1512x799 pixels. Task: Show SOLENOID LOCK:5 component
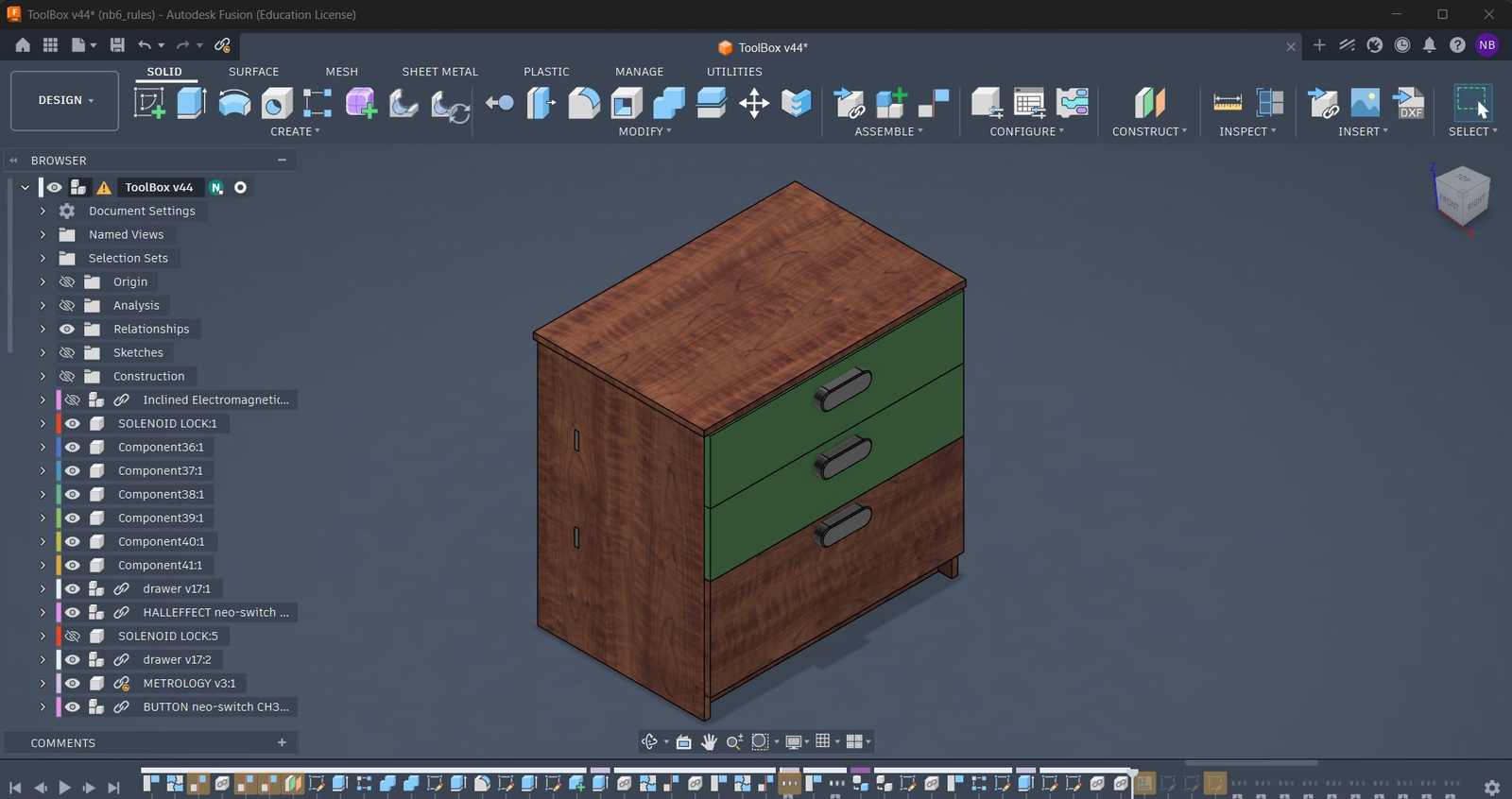pyautogui.click(x=73, y=636)
